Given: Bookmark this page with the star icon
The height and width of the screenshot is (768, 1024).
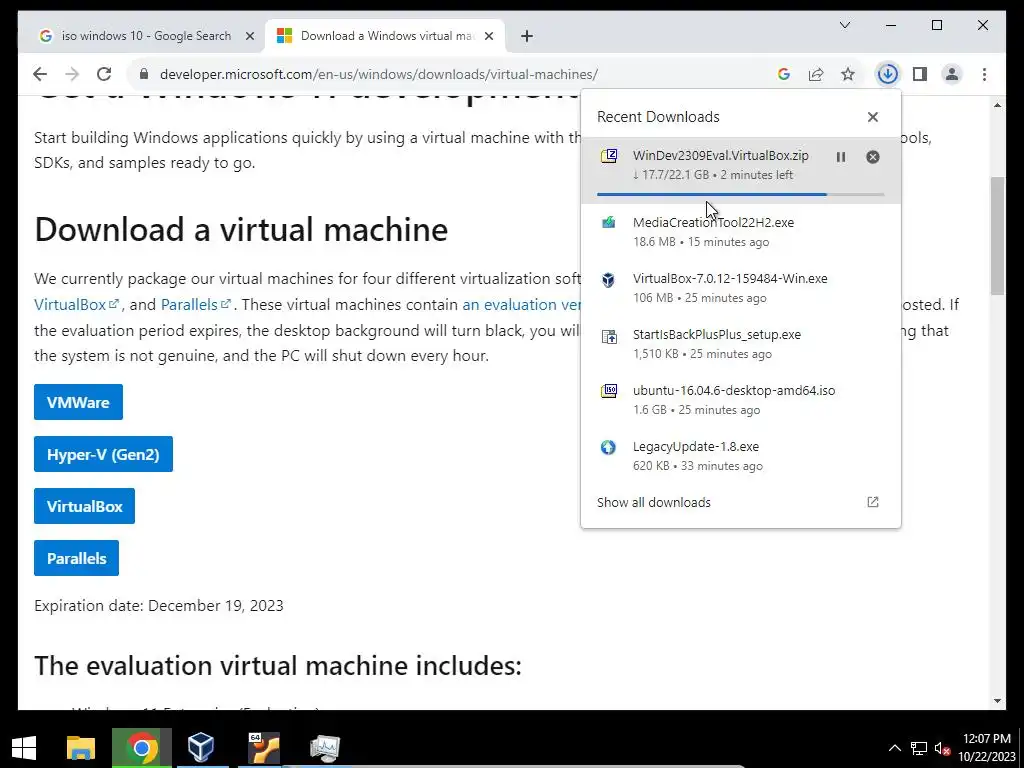Looking at the screenshot, I should coord(848,74).
